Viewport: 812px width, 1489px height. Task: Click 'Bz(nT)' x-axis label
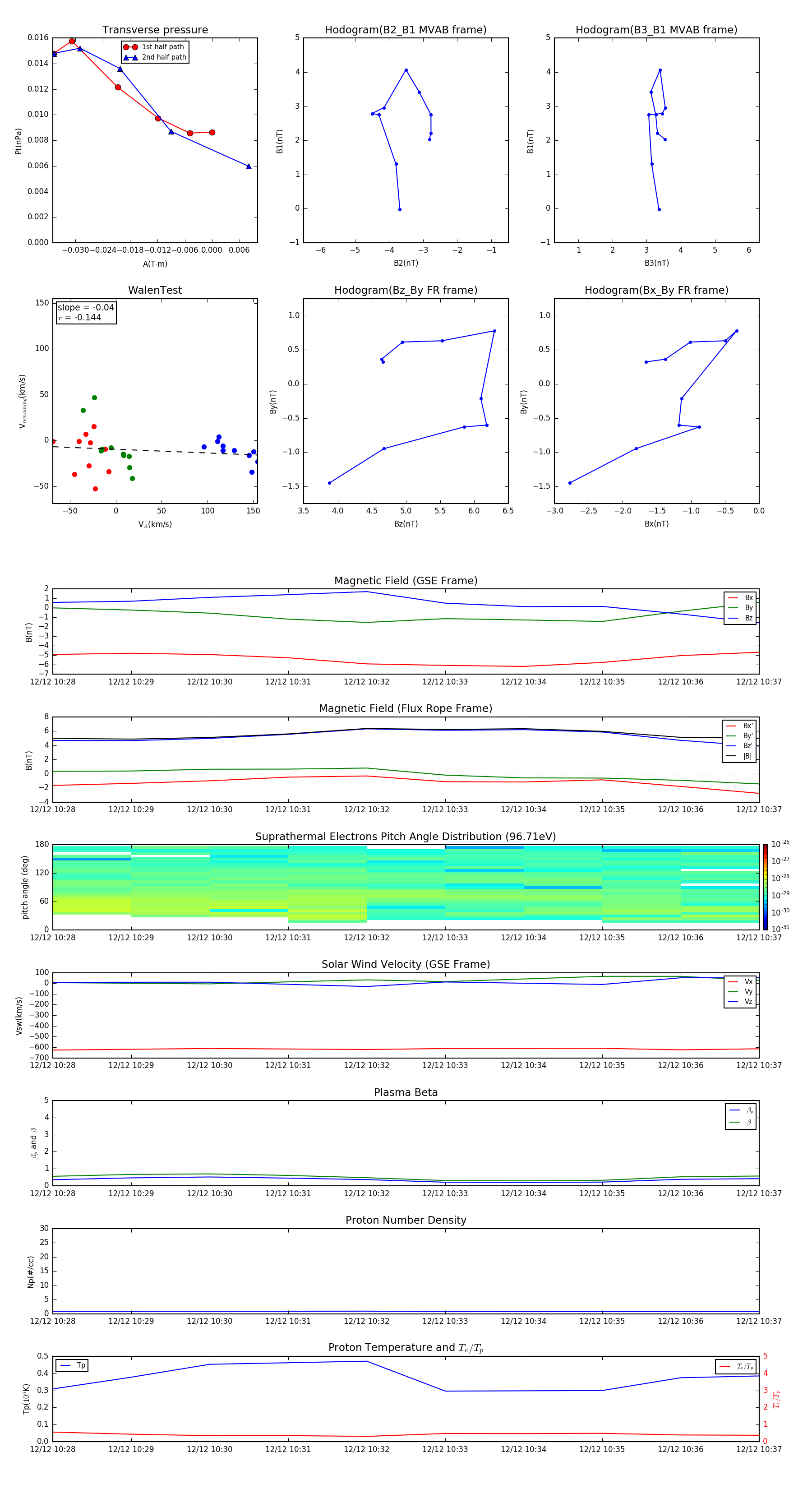point(406,524)
